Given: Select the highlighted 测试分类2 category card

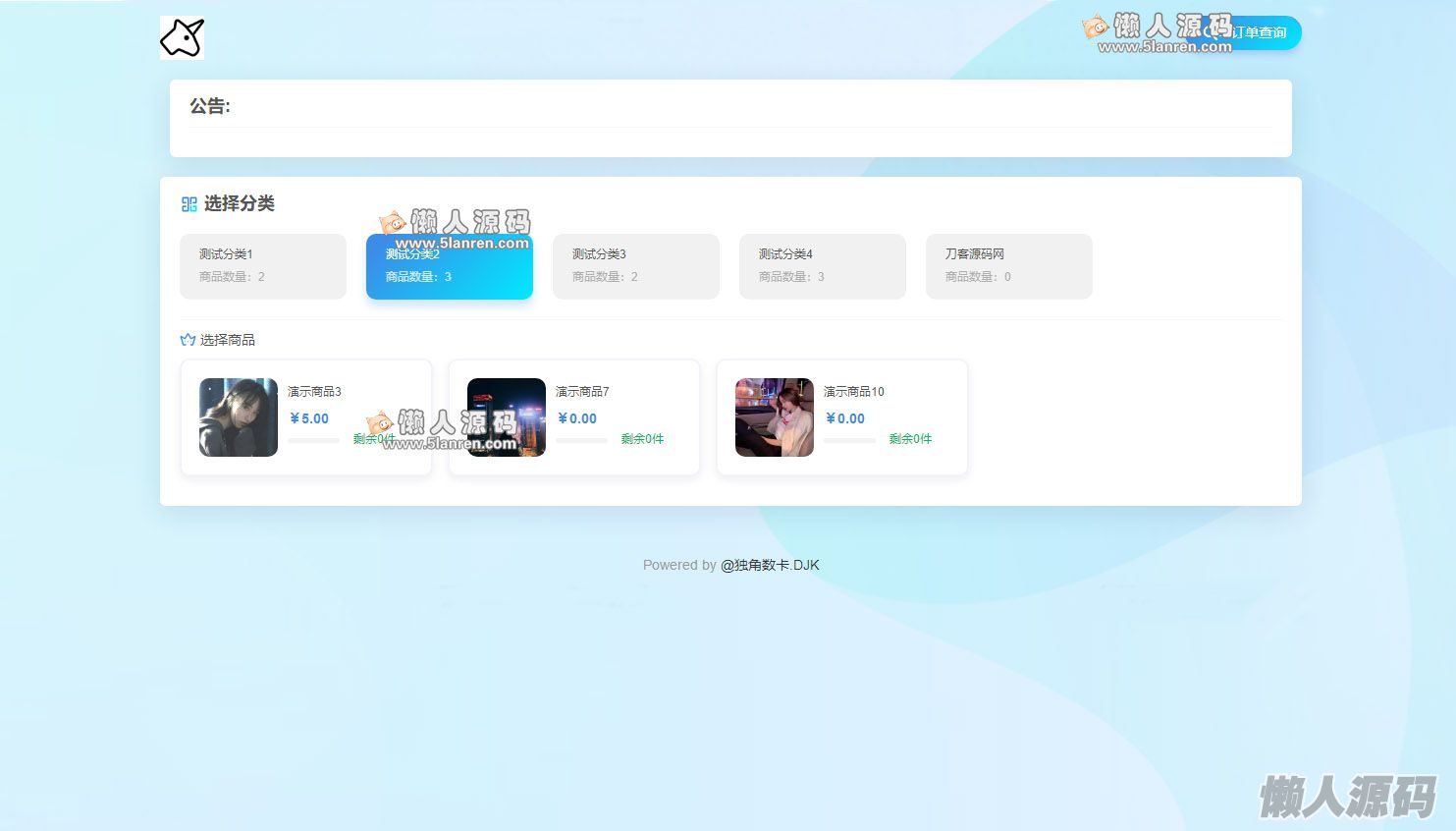Looking at the screenshot, I should click(449, 266).
